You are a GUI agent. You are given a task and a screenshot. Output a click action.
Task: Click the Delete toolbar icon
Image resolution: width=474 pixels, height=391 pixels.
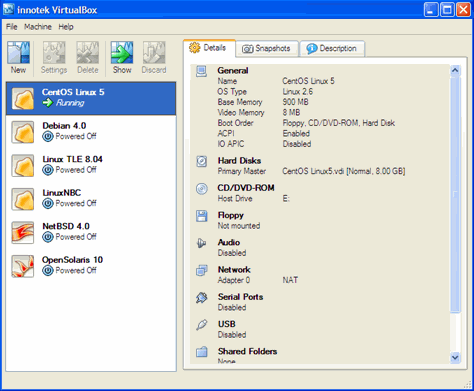coord(88,53)
